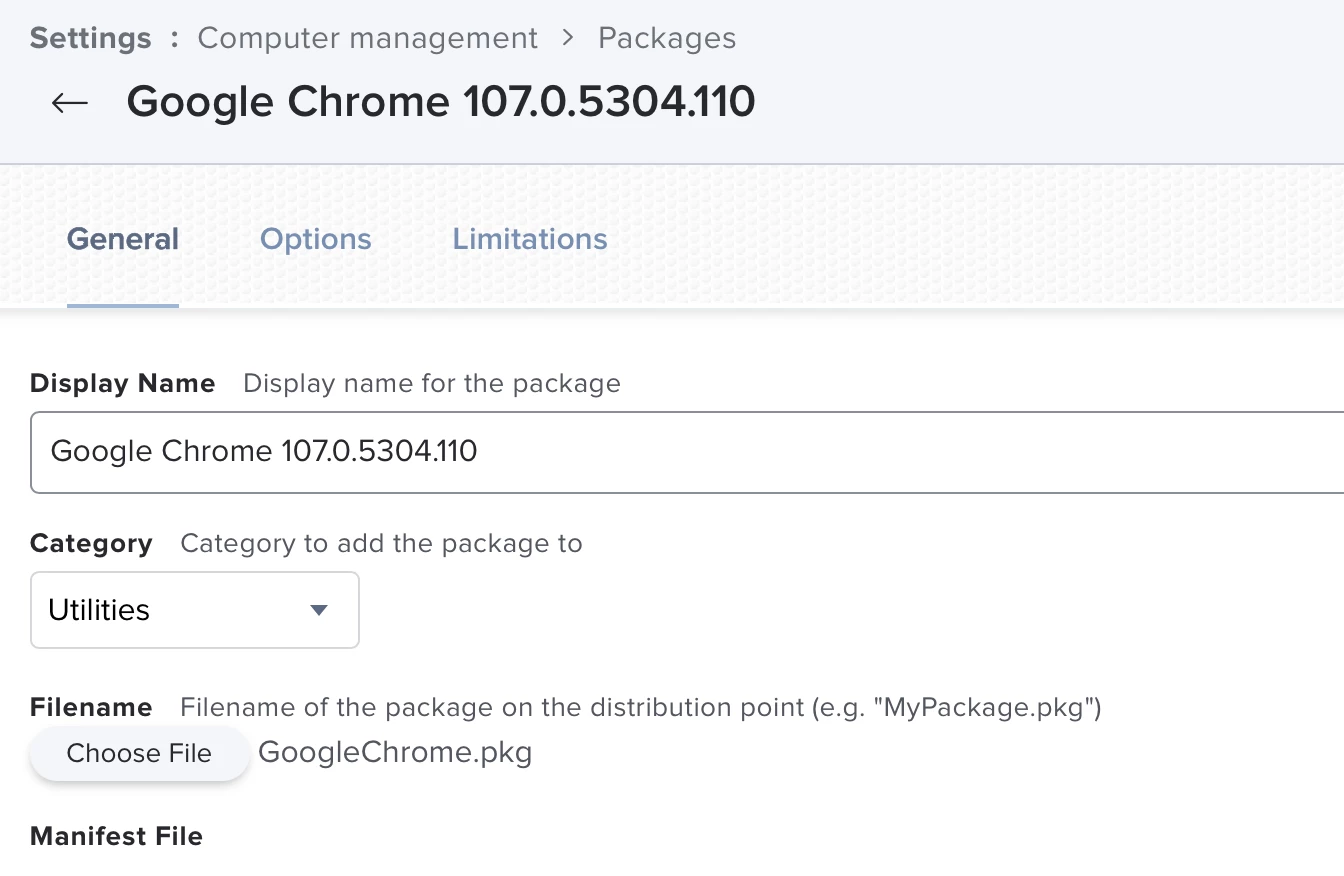
Task: Open the General tab
Action: (123, 239)
